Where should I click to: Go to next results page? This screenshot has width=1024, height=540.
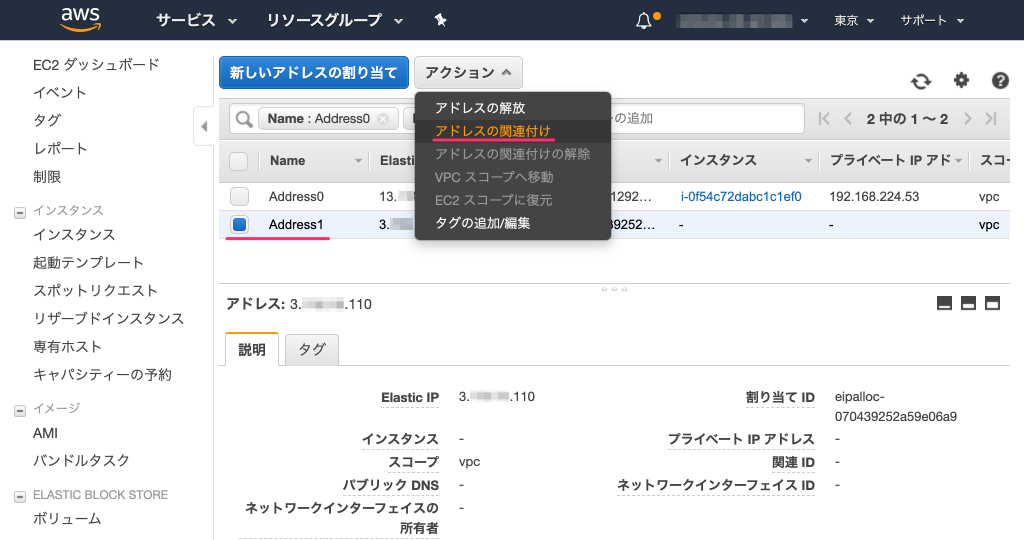coord(968,119)
